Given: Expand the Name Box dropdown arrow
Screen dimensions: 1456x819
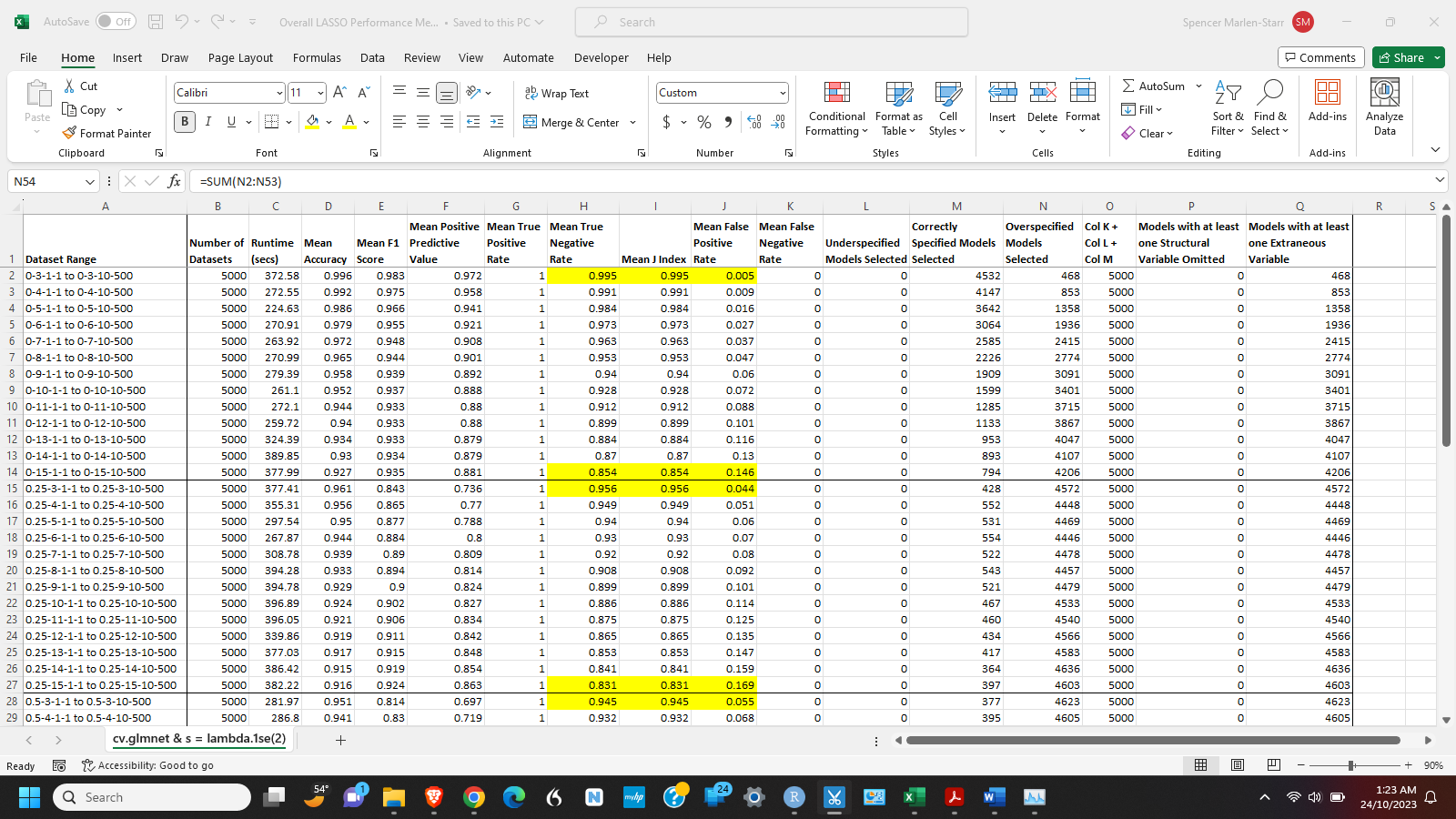Looking at the screenshot, I should (90, 181).
